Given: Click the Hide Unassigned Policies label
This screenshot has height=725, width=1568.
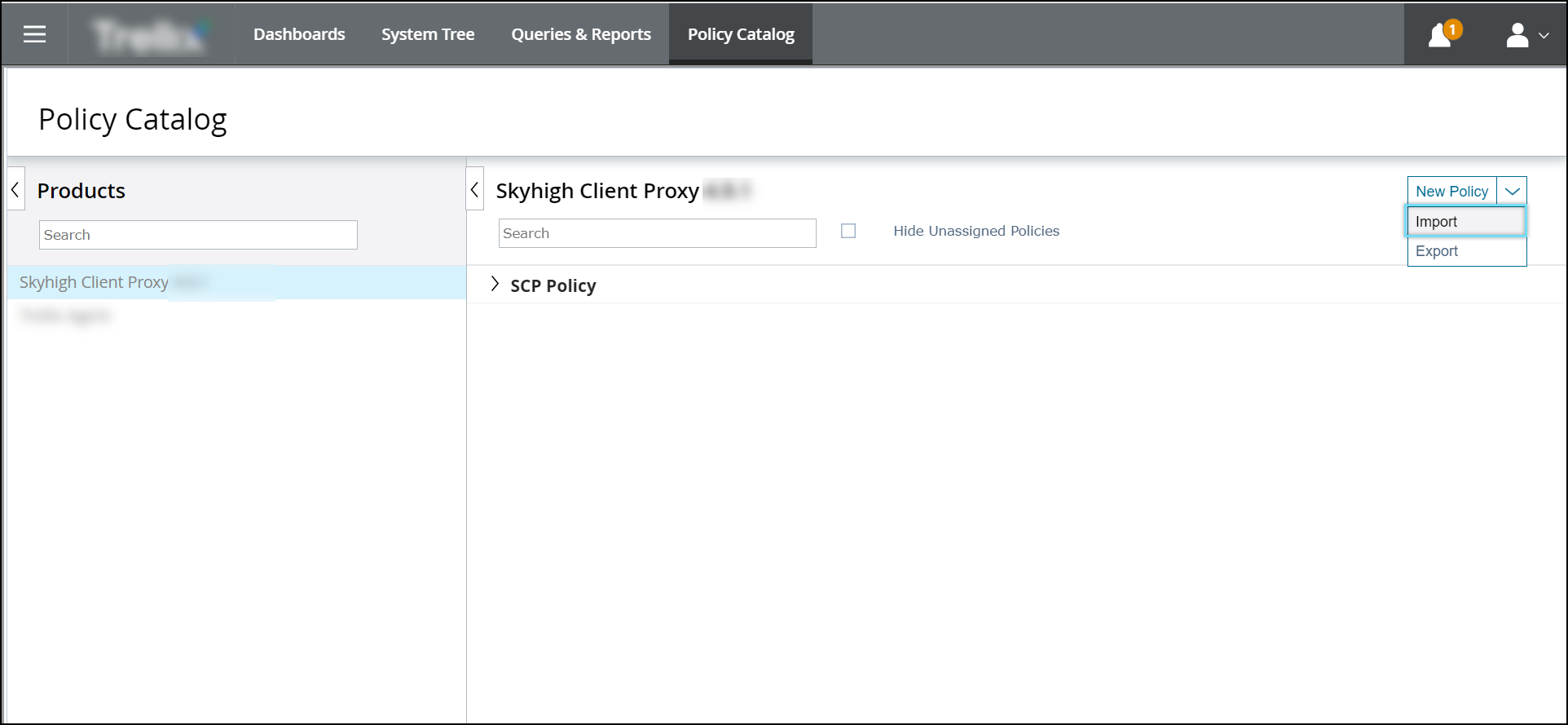Looking at the screenshot, I should (x=976, y=231).
